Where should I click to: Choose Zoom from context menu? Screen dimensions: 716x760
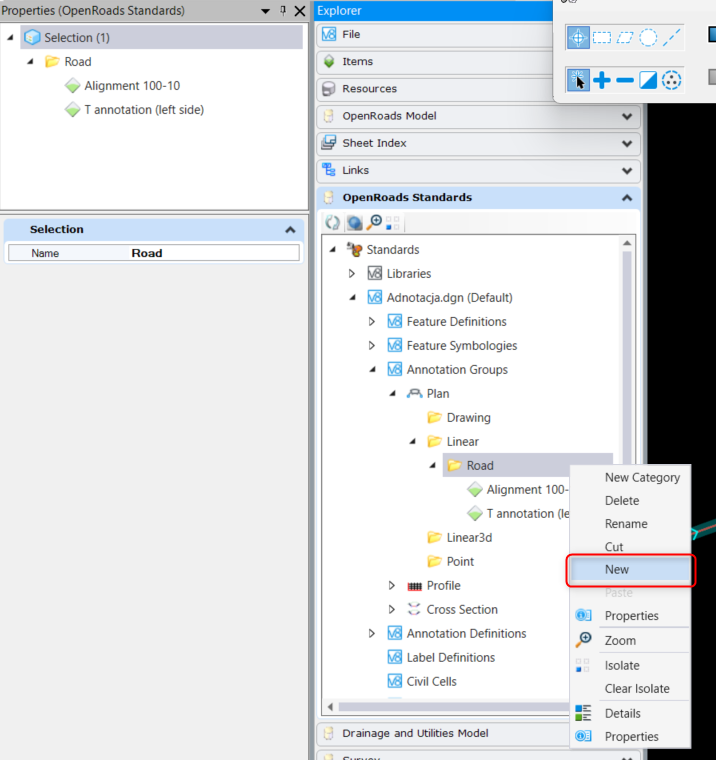coord(631,640)
